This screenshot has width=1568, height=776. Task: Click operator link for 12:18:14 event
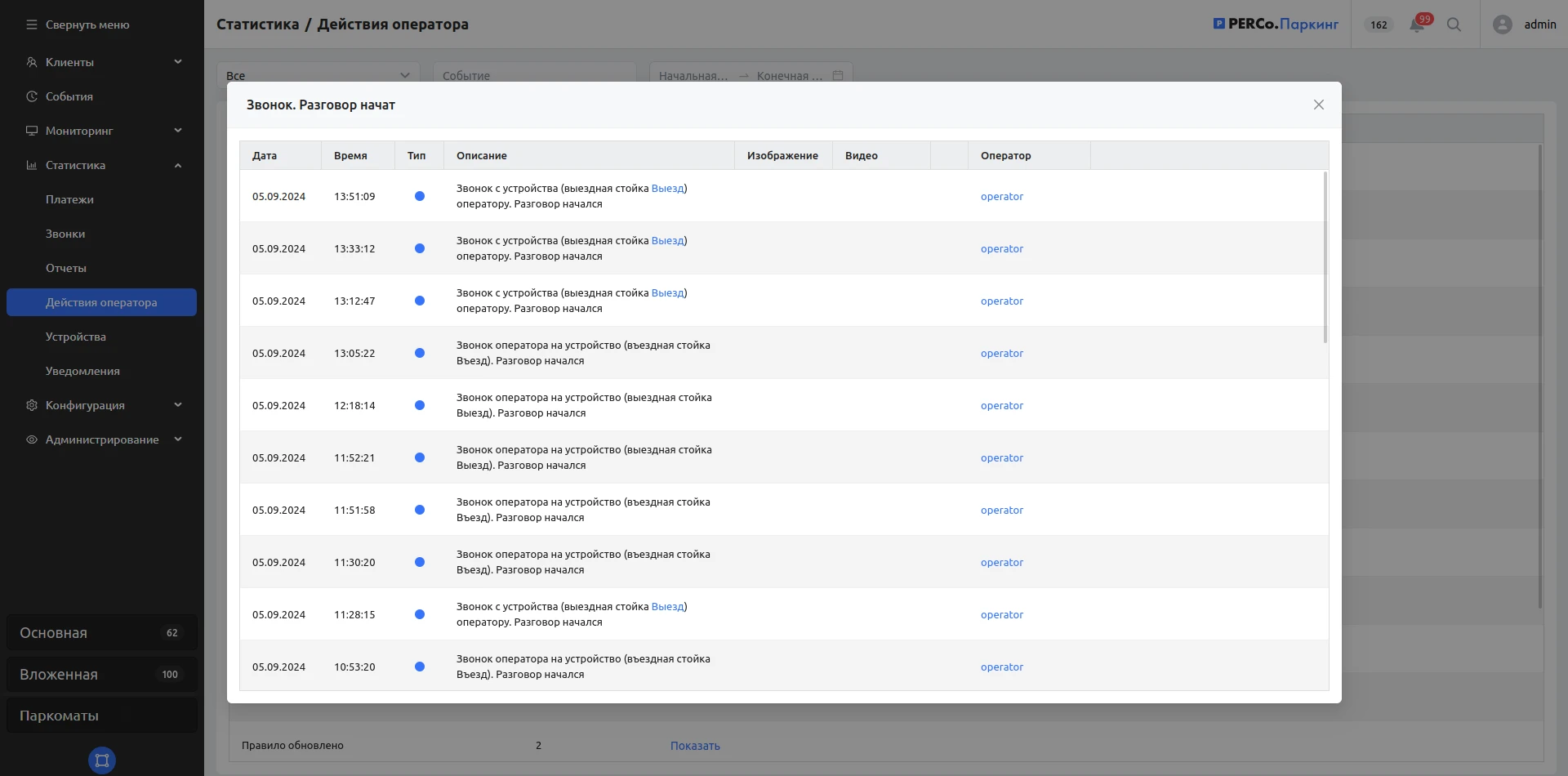point(1001,406)
